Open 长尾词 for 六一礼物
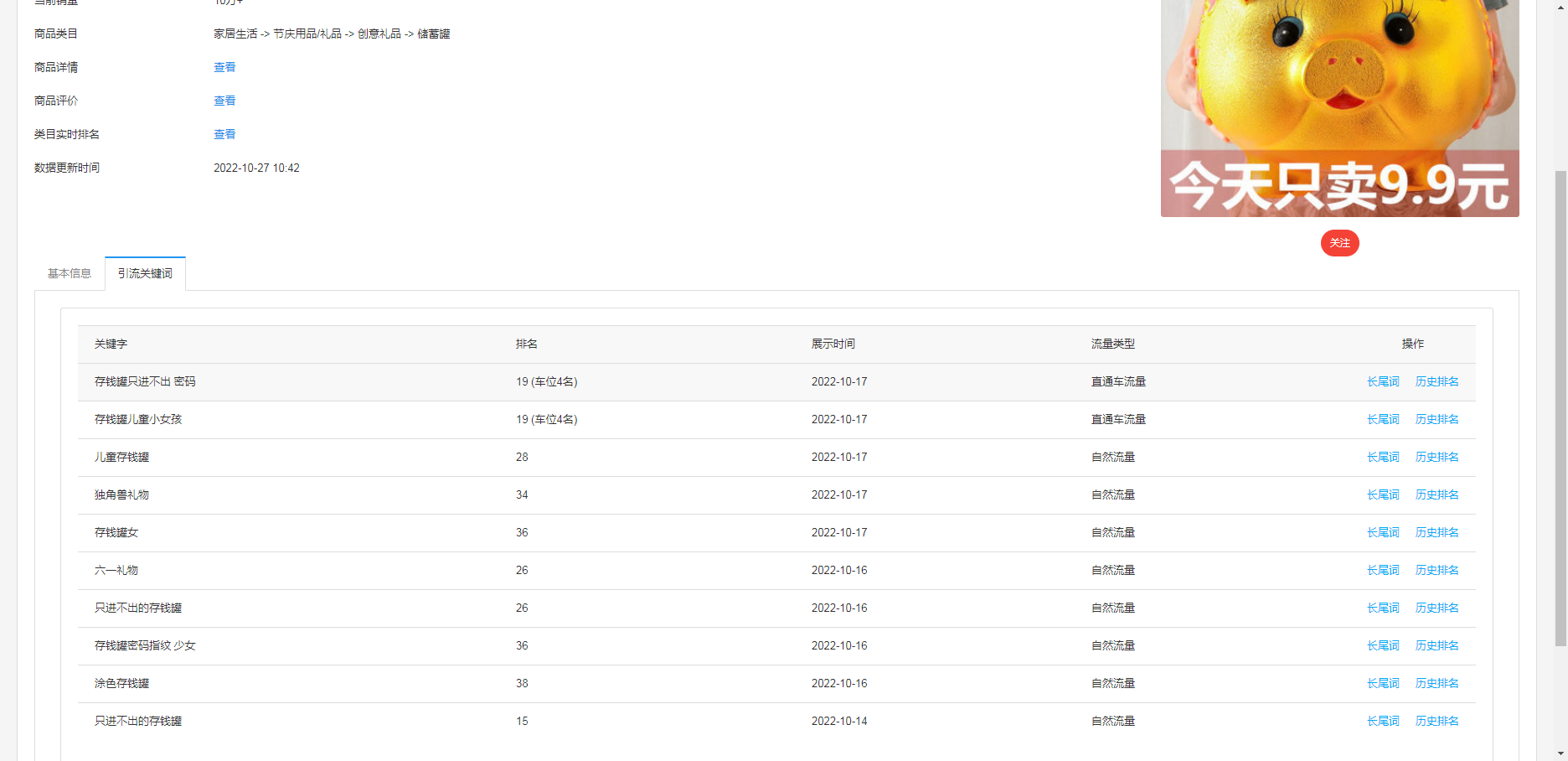Image resolution: width=1568 pixels, height=761 pixels. click(1383, 570)
